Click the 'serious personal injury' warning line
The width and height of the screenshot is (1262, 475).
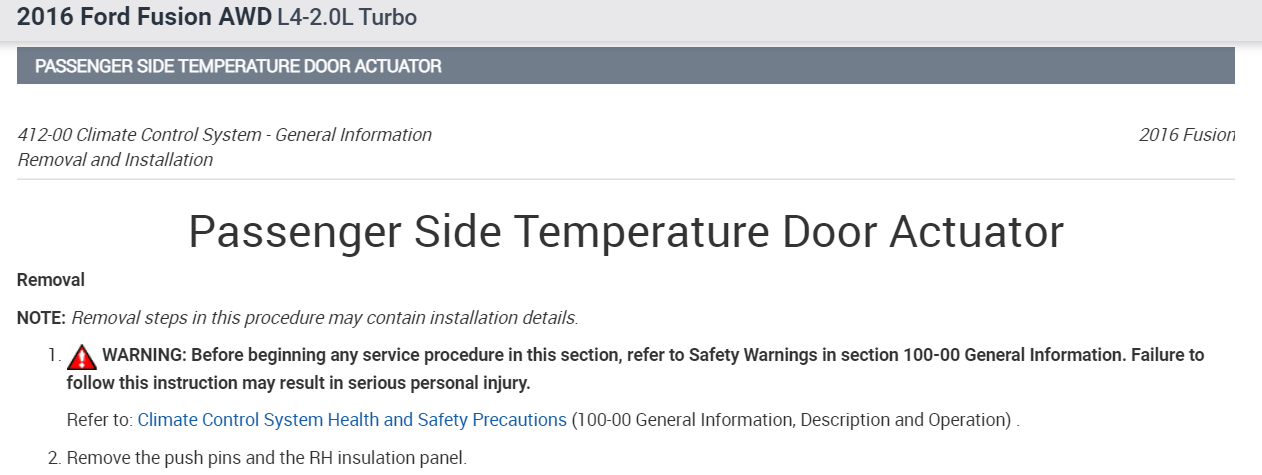pyautogui.click(x=298, y=383)
